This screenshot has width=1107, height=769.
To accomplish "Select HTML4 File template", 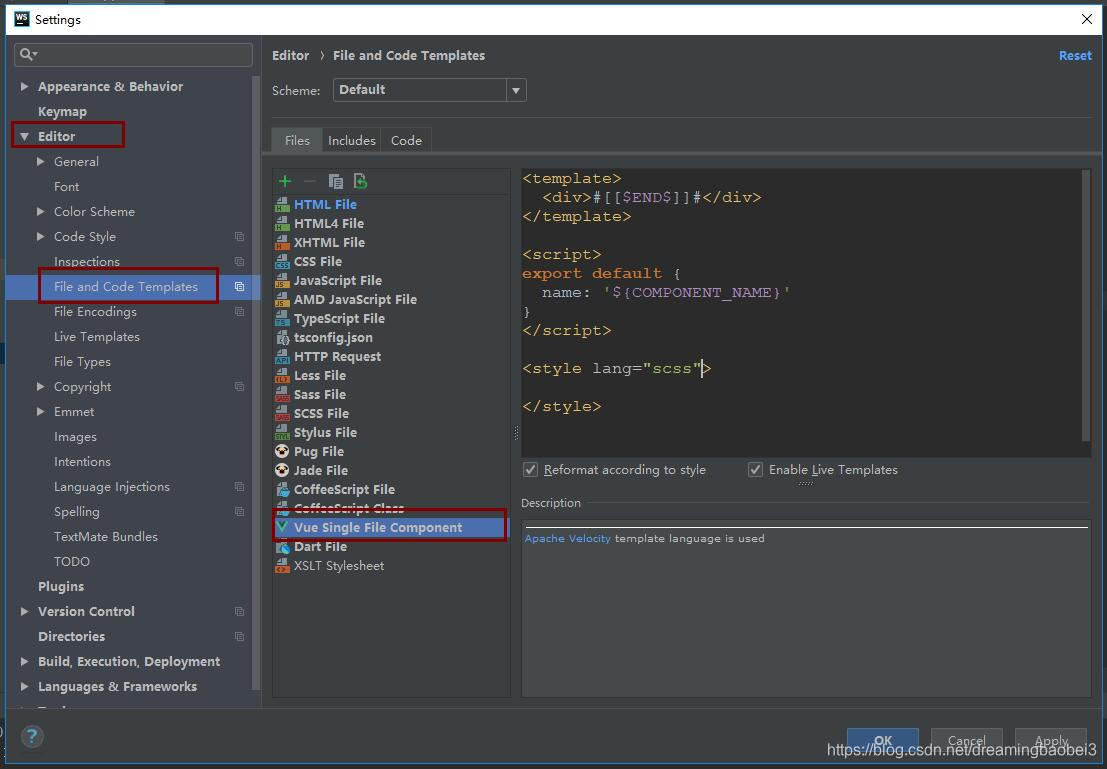I will pos(329,224).
